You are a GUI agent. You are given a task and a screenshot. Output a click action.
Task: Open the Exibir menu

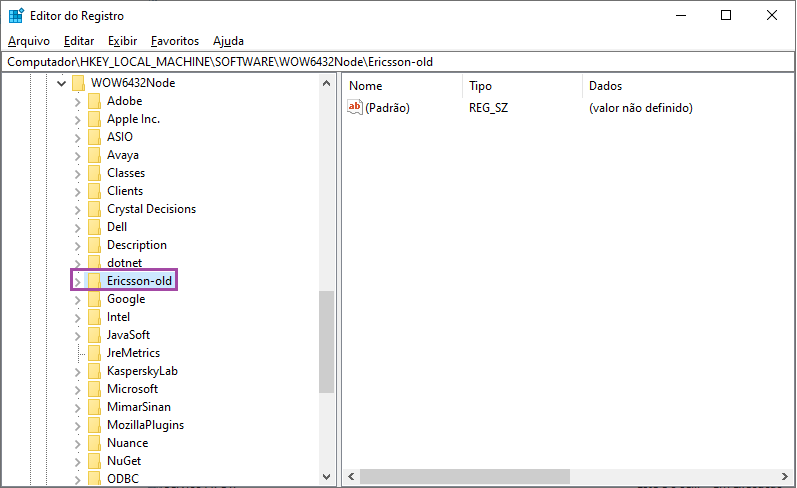(x=122, y=41)
